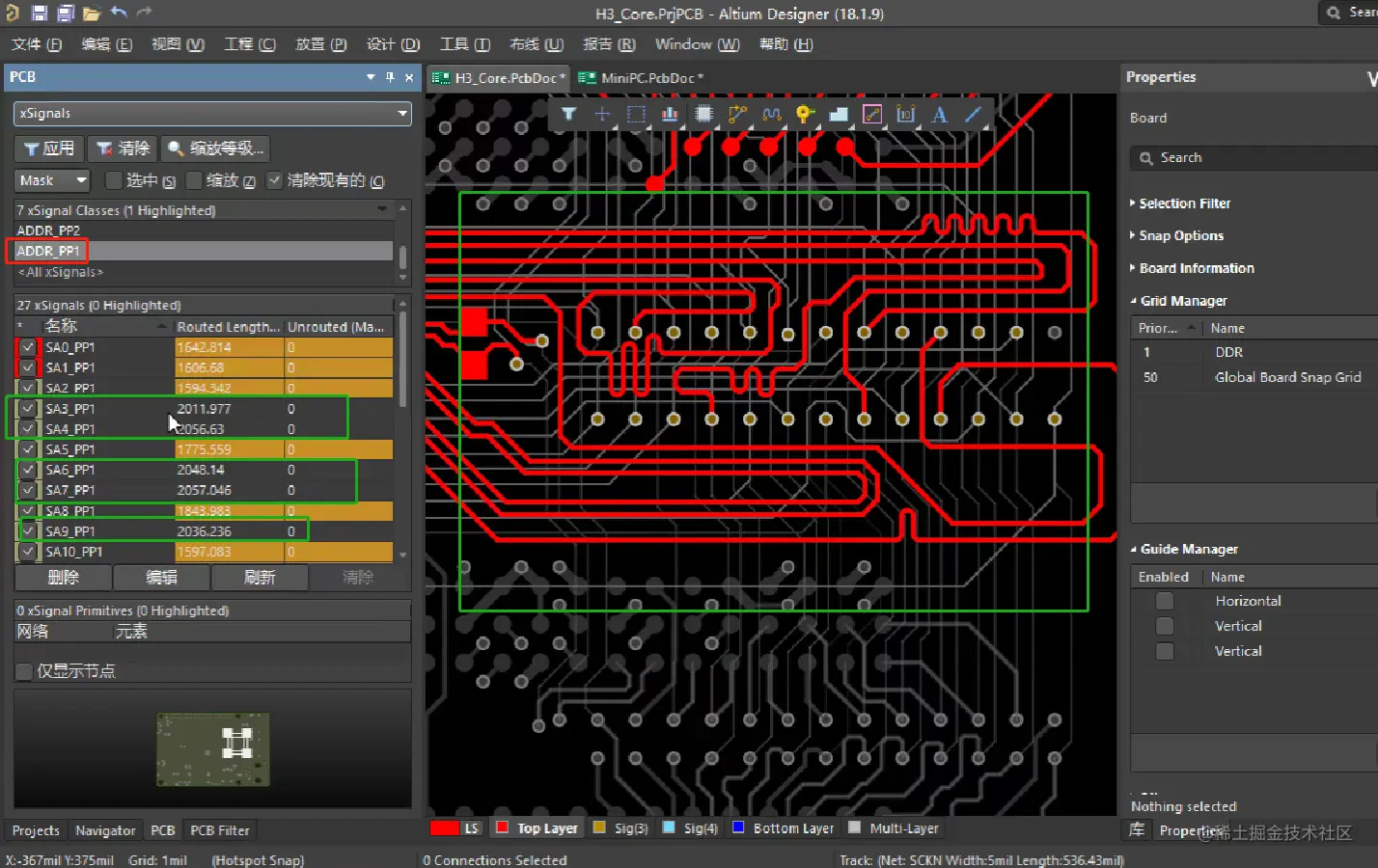Select the place string text tool
Viewport: 1378px width, 868px height.
coord(939,115)
